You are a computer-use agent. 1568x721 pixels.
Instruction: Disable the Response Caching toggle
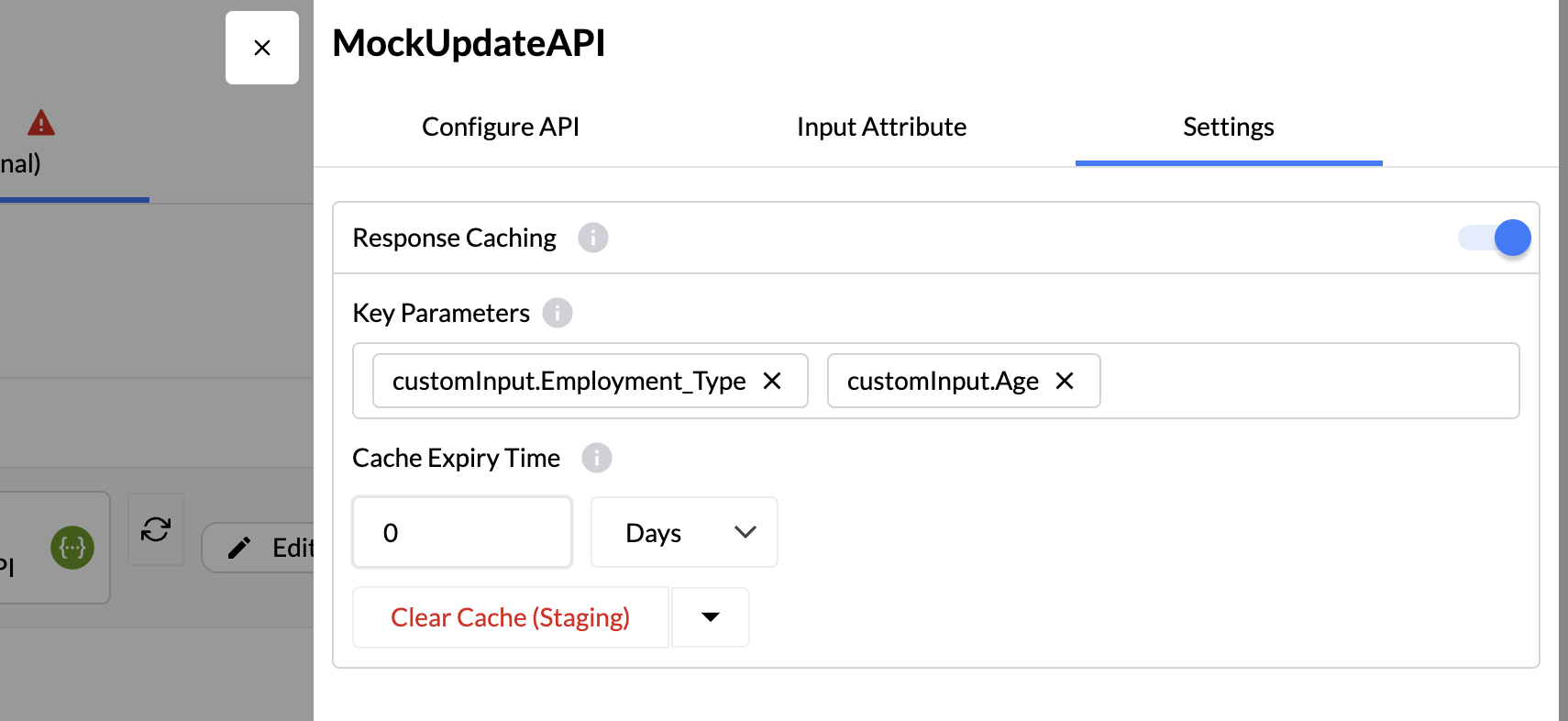pyautogui.click(x=1495, y=238)
